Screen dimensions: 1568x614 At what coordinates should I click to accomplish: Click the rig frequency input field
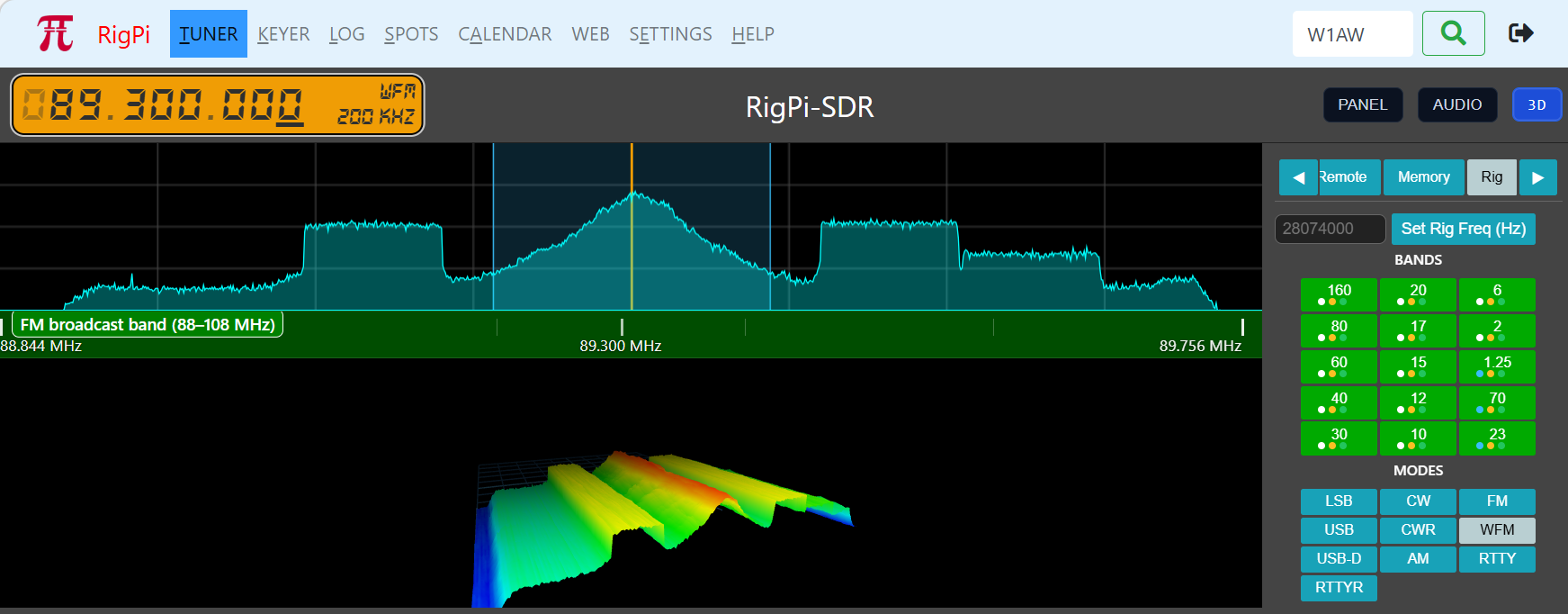coord(1330,229)
